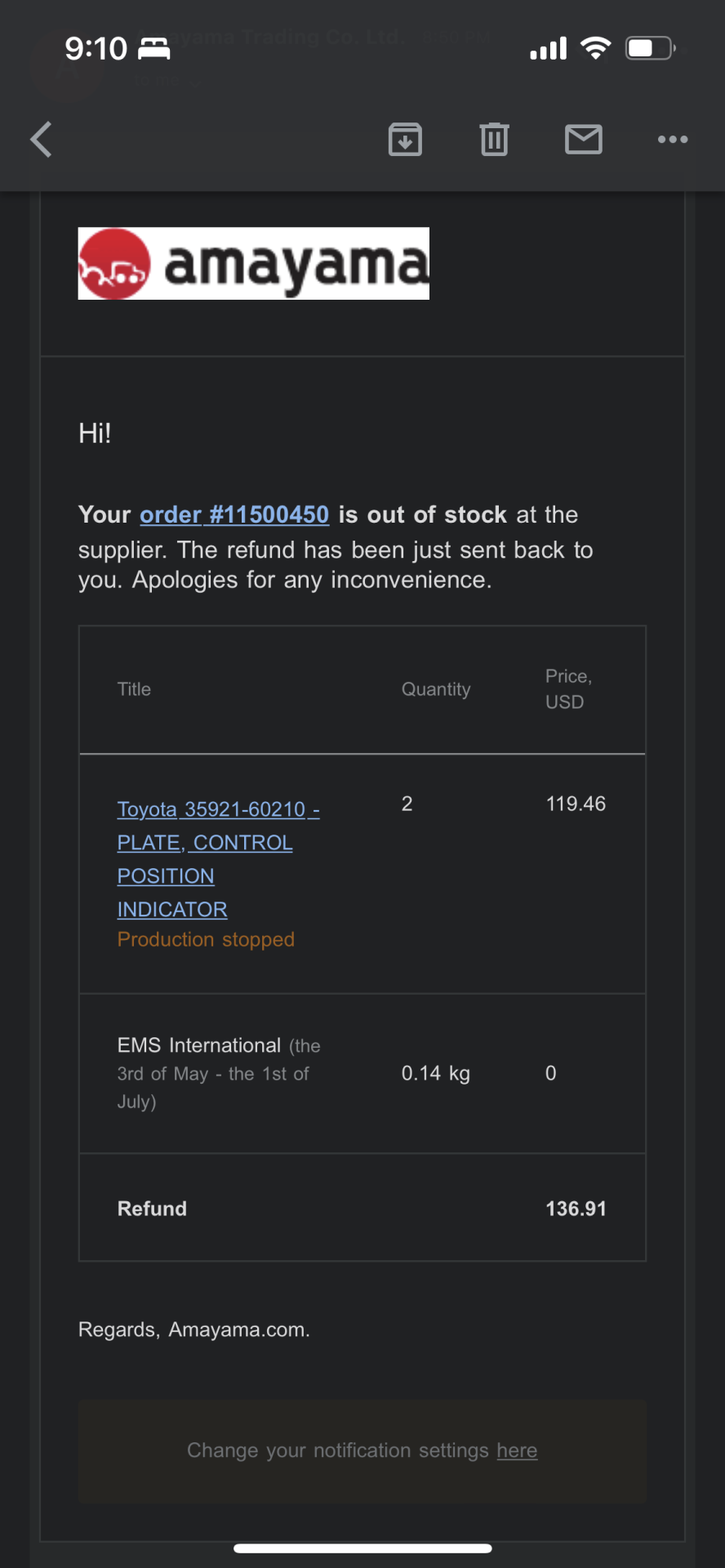Viewport: 725px width, 1568px height.
Task: Open the order #11500450 link
Action: (234, 514)
